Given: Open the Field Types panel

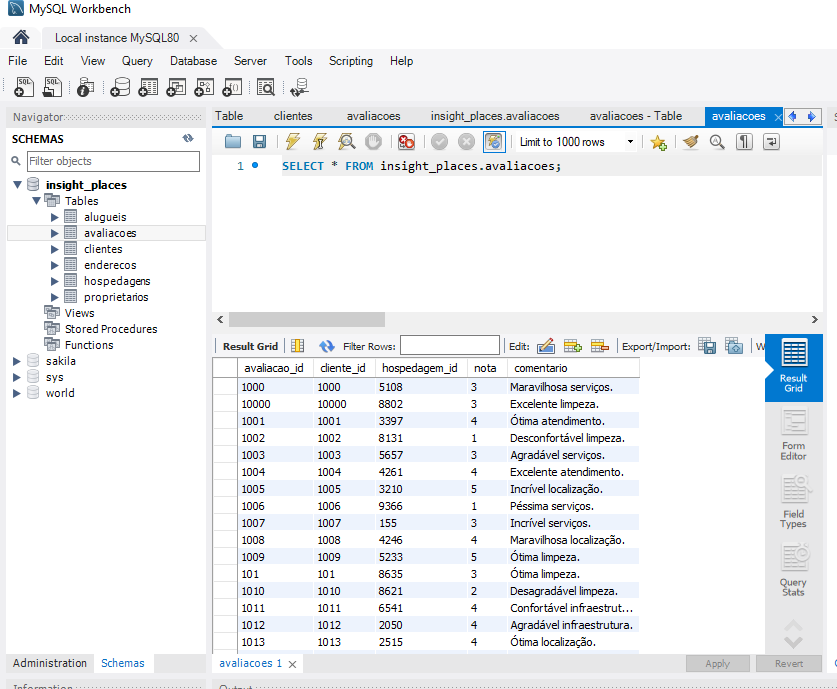Looking at the screenshot, I should coord(793,502).
